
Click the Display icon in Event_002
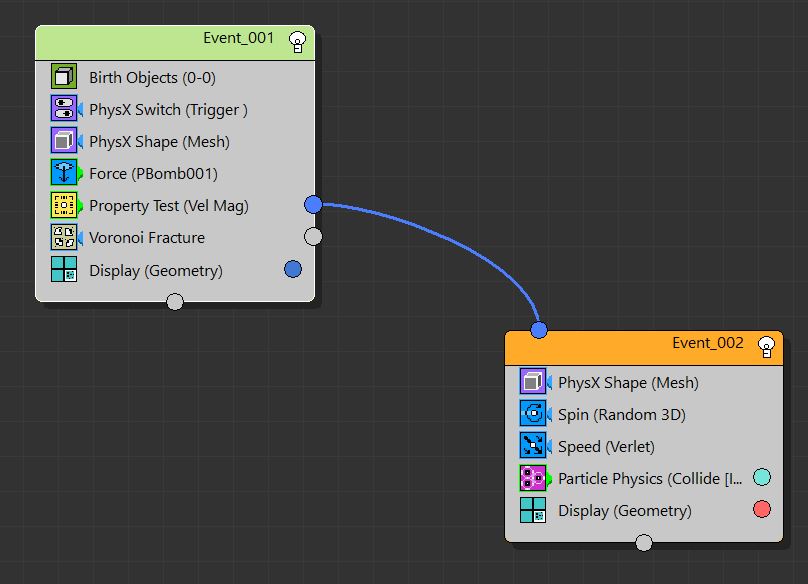[533, 510]
